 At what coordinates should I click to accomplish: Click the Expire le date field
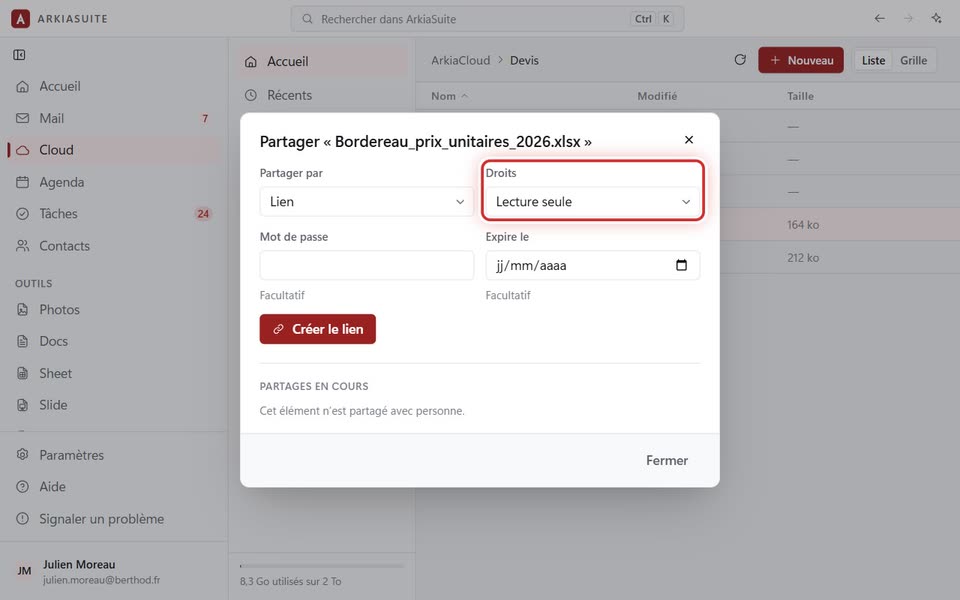(x=593, y=265)
